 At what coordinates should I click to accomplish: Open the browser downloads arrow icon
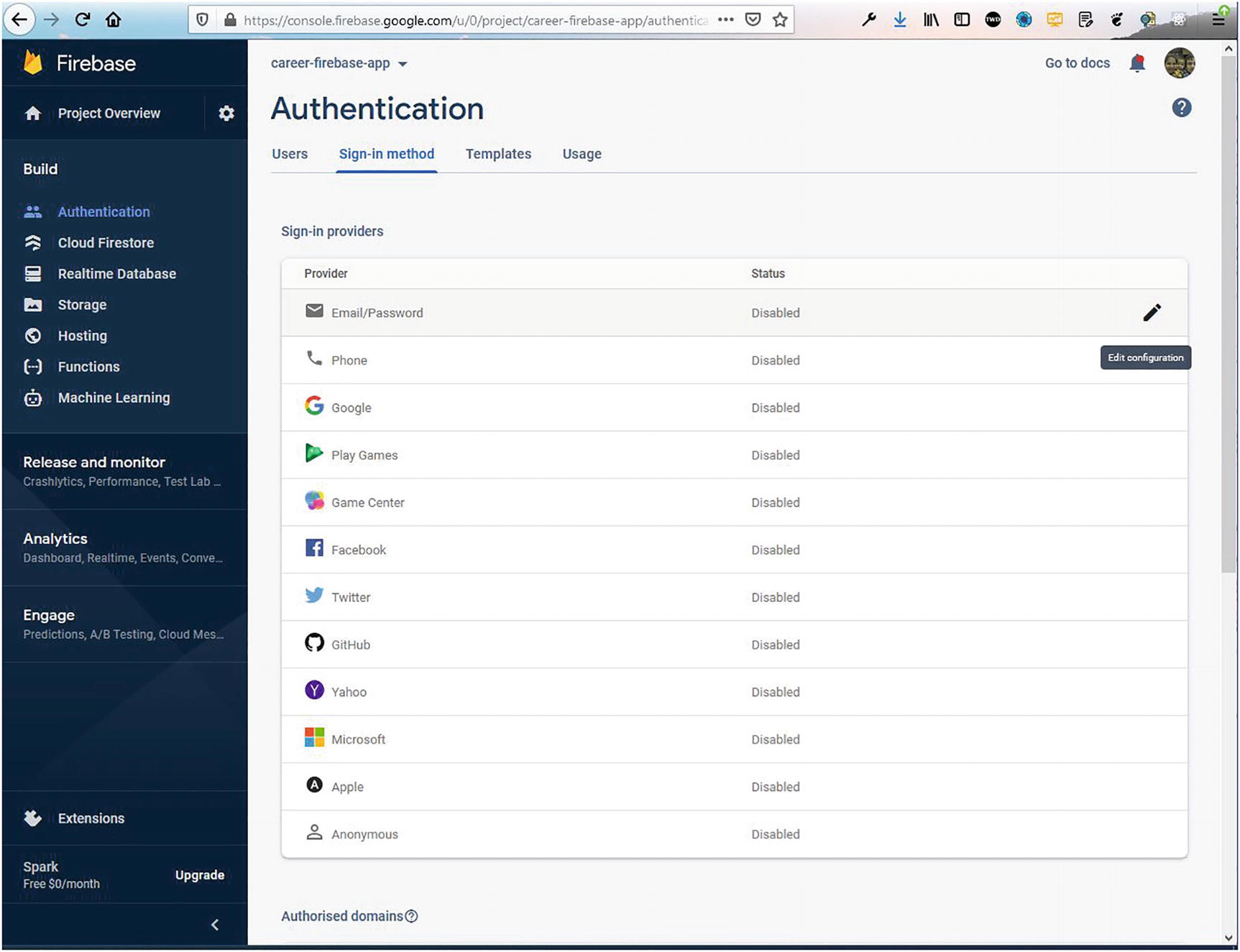pos(899,20)
